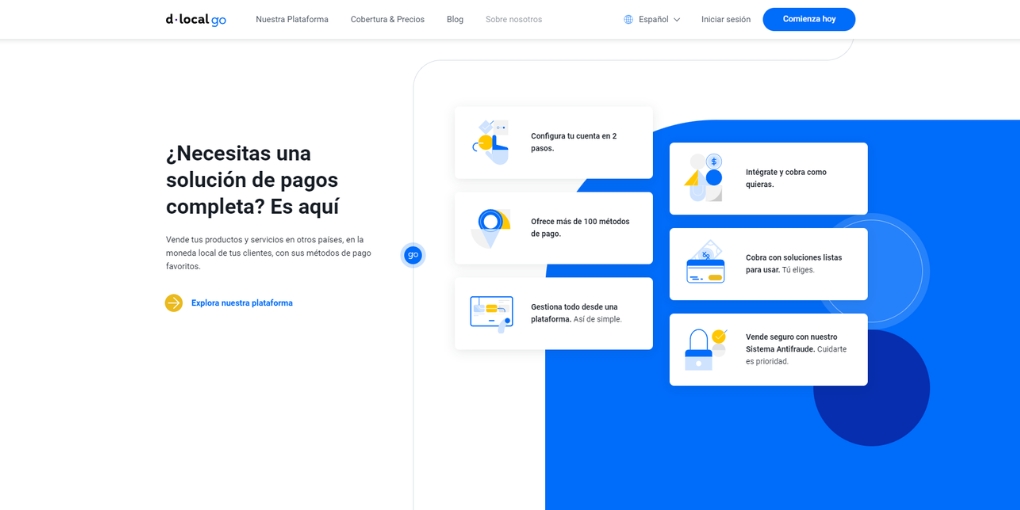Image resolution: width=1020 pixels, height=510 pixels.
Task: Go to Cobertura & Precios page
Action: [387, 19]
